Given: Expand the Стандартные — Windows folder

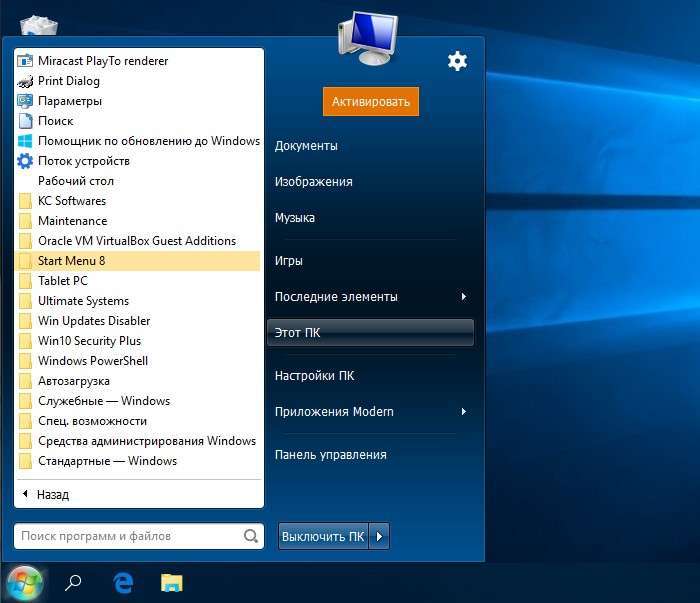Looking at the screenshot, I should tap(138, 461).
